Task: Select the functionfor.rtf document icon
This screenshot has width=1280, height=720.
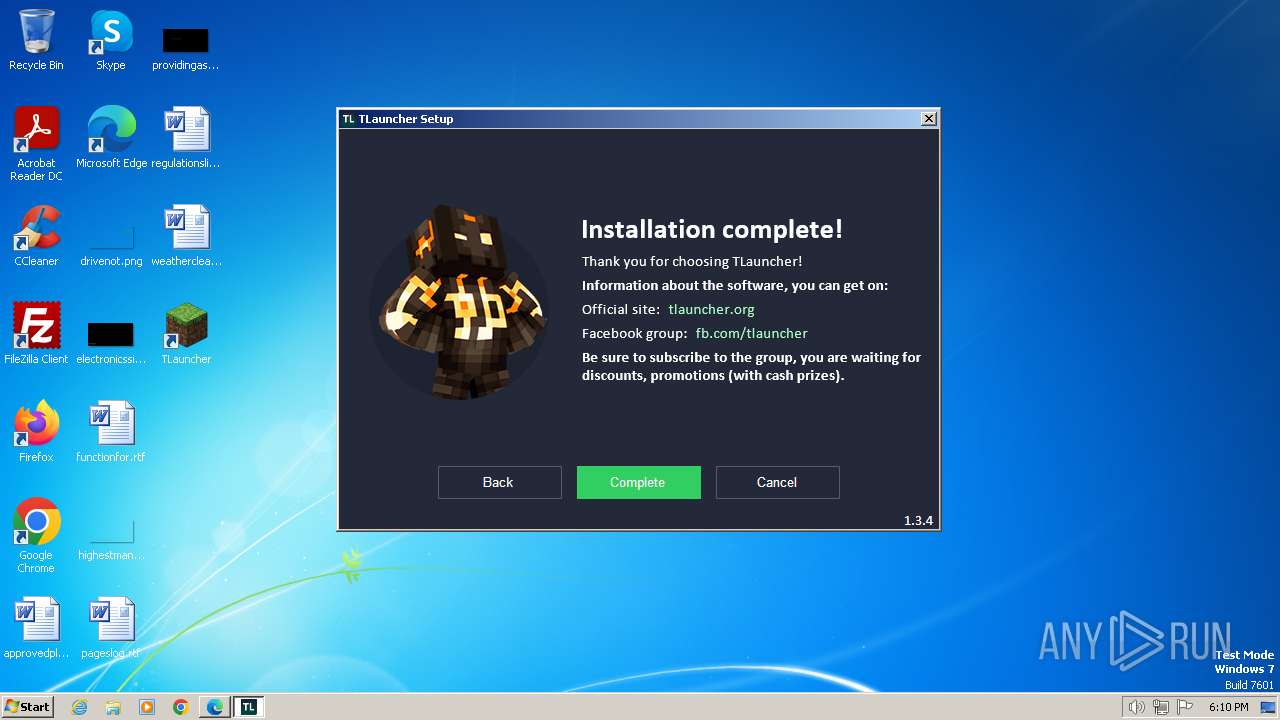Action: tap(111, 432)
